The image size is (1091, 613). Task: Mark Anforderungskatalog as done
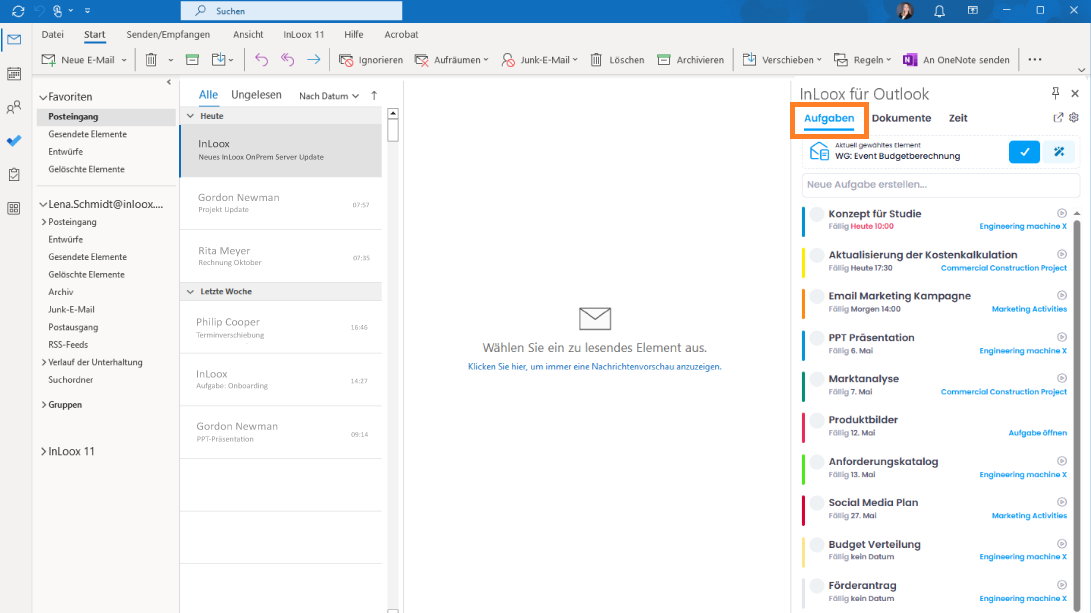[817, 462]
